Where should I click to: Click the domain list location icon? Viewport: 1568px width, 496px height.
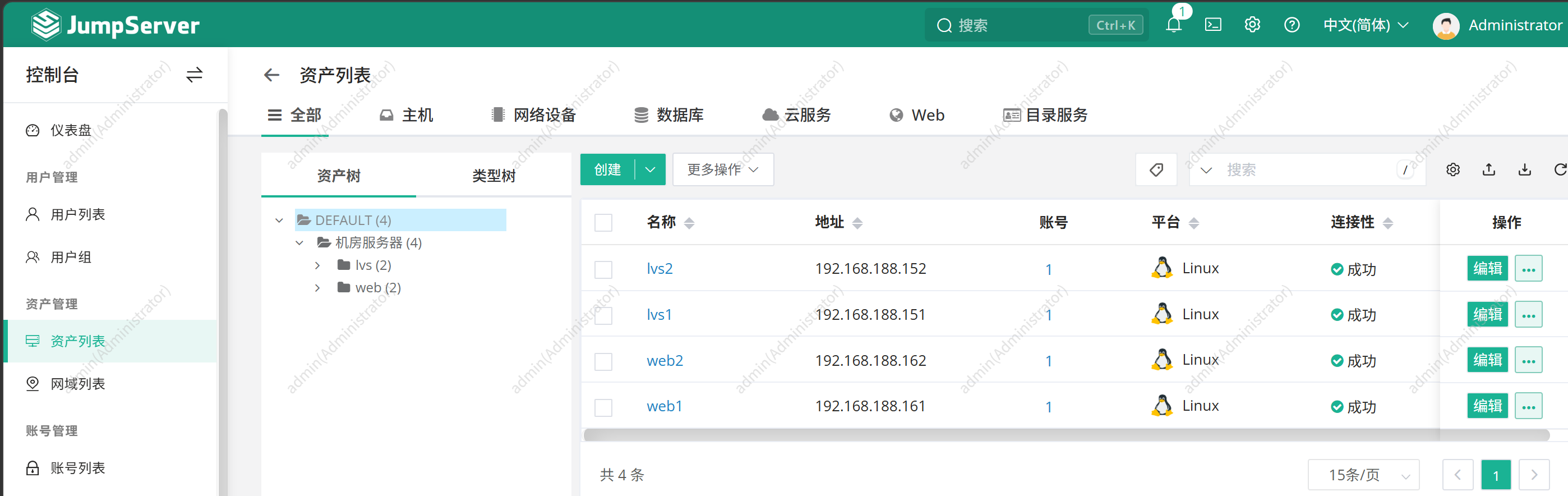[33, 384]
